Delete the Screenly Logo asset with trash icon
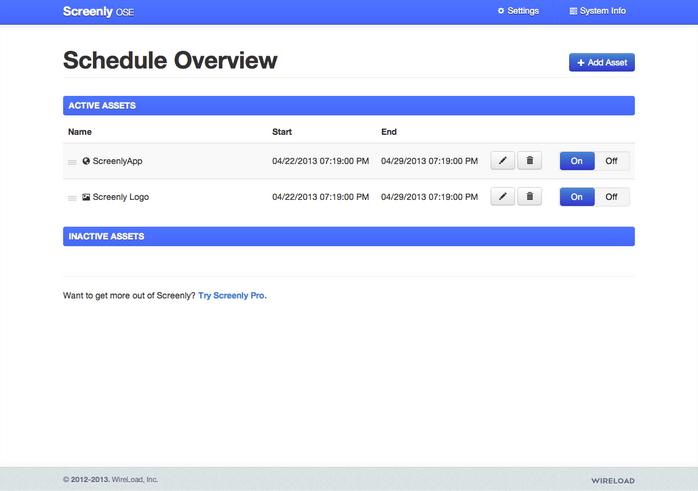The height and width of the screenshot is (491, 698). [x=529, y=196]
